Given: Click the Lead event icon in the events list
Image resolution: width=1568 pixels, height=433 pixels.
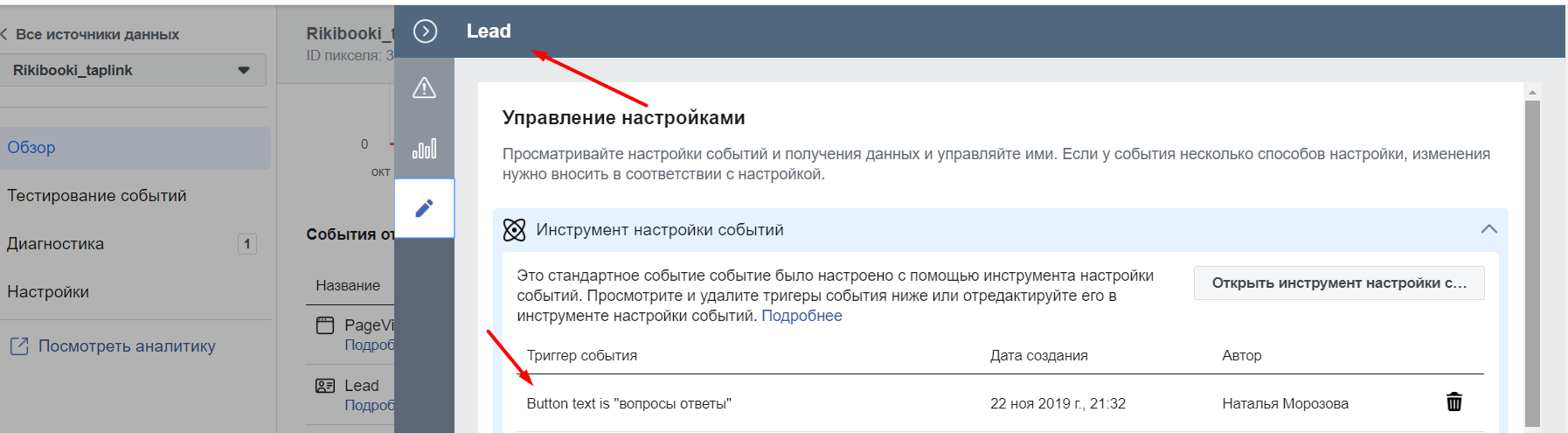Looking at the screenshot, I should coord(325,386).
